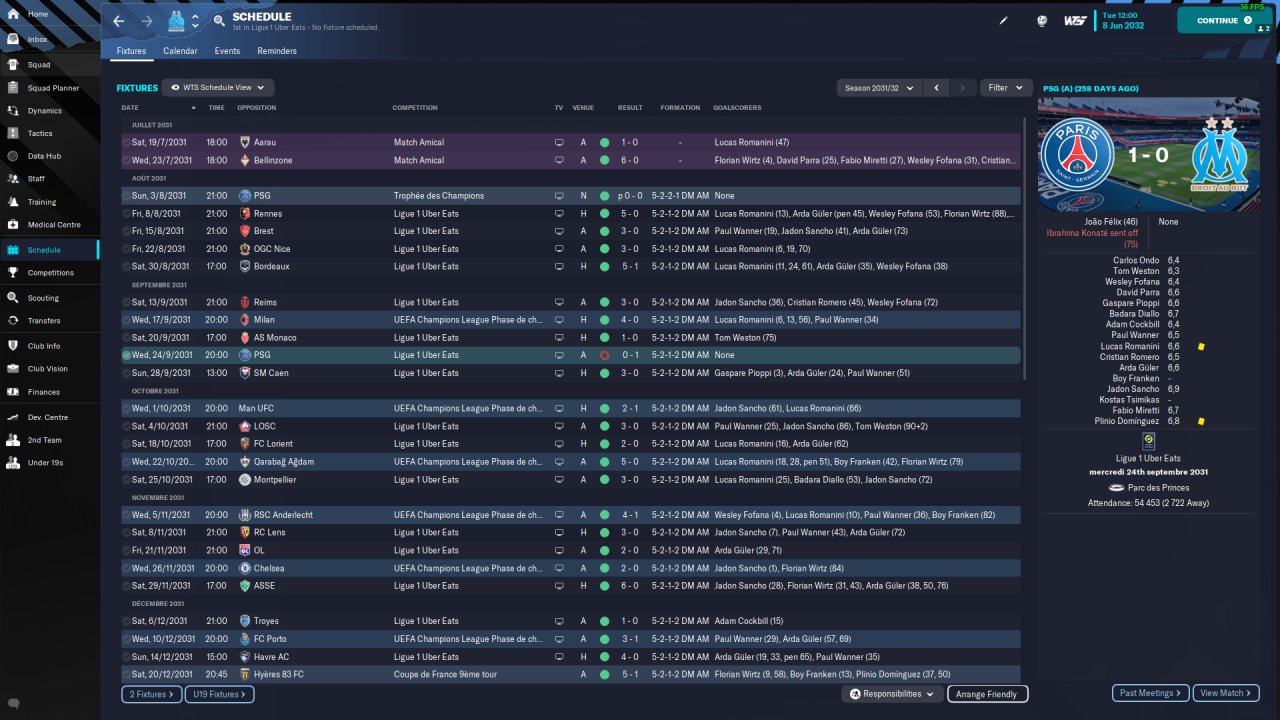Open the Club Vision section

50,369
